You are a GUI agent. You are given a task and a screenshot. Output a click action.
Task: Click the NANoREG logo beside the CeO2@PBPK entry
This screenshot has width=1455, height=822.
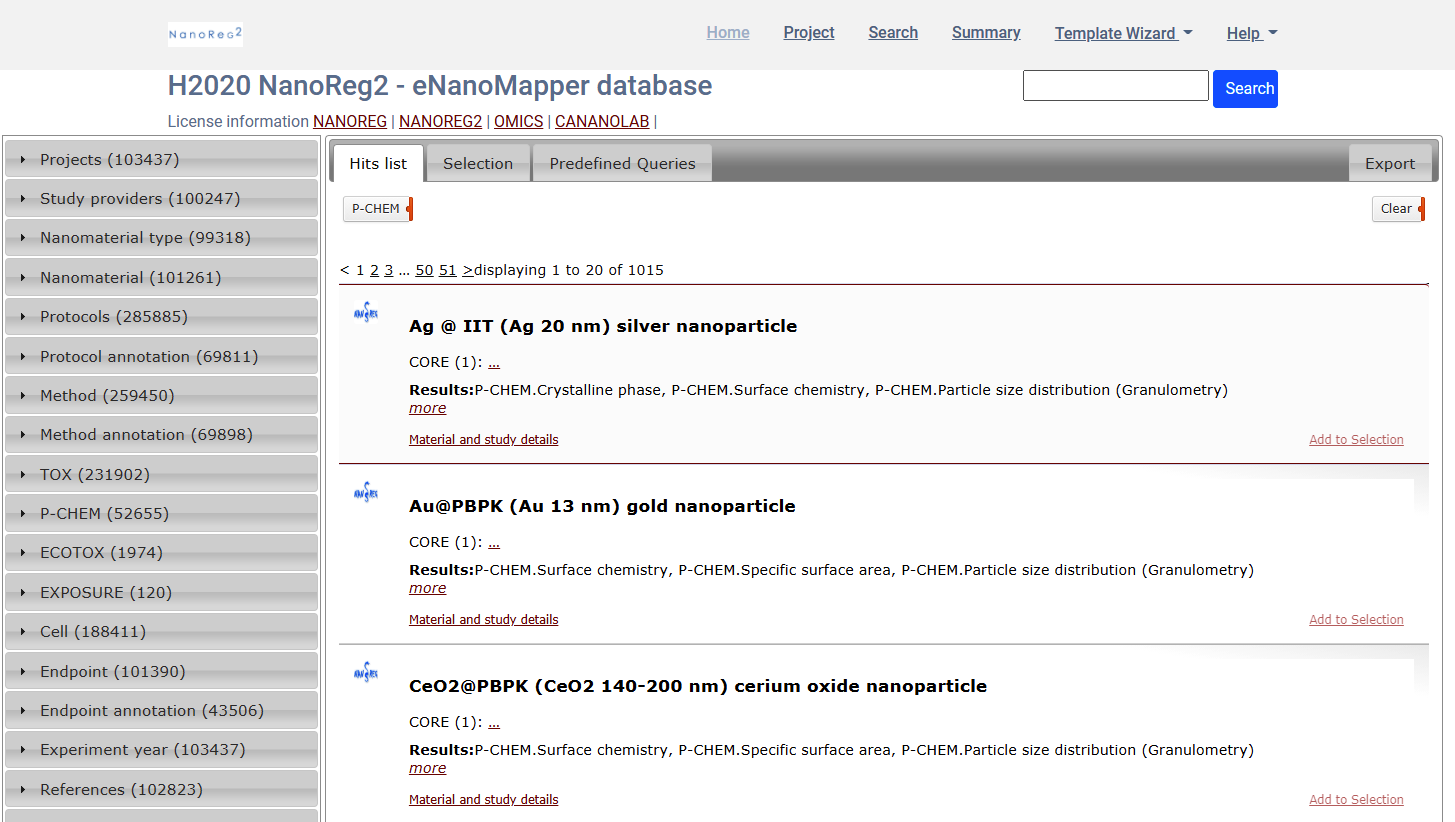click(x=366, y=671)
